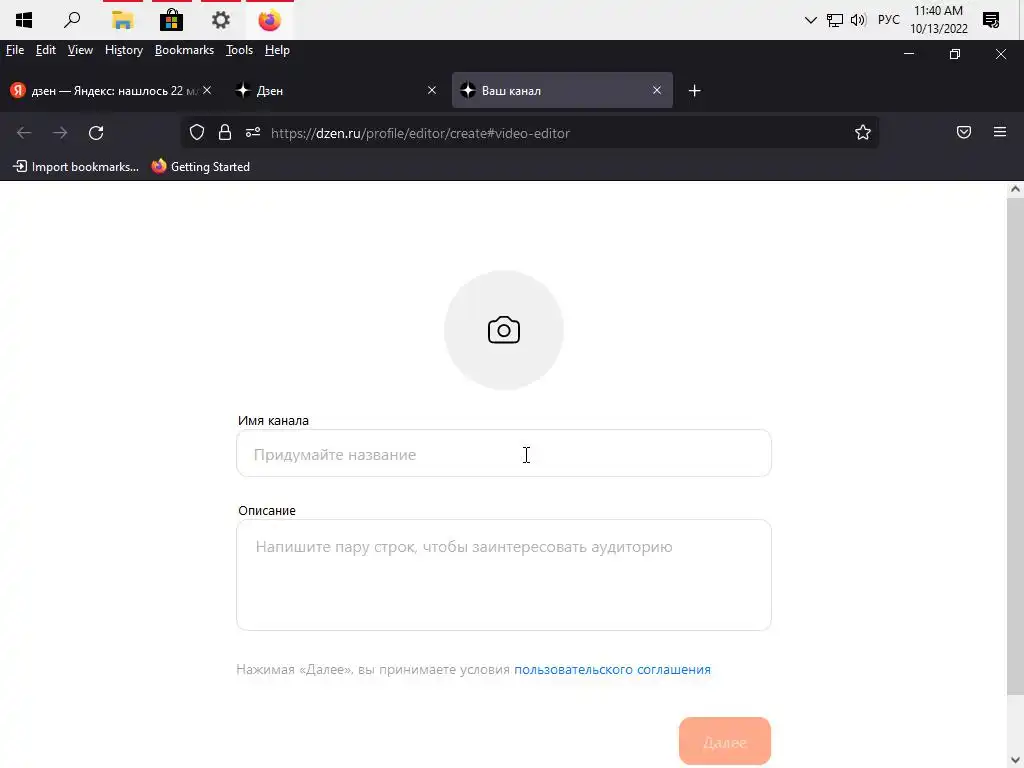
Task: Click into the Описание text area
Action: [504, 575]
